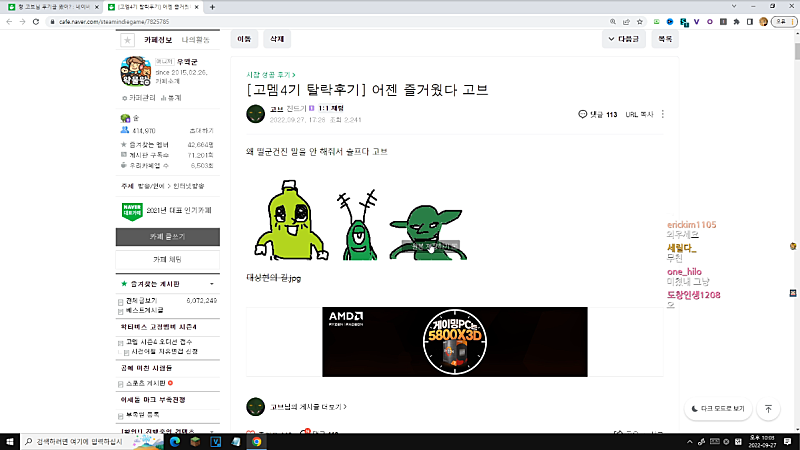
Task: Open the post's three-dot more menu
Action: (663, 114)
